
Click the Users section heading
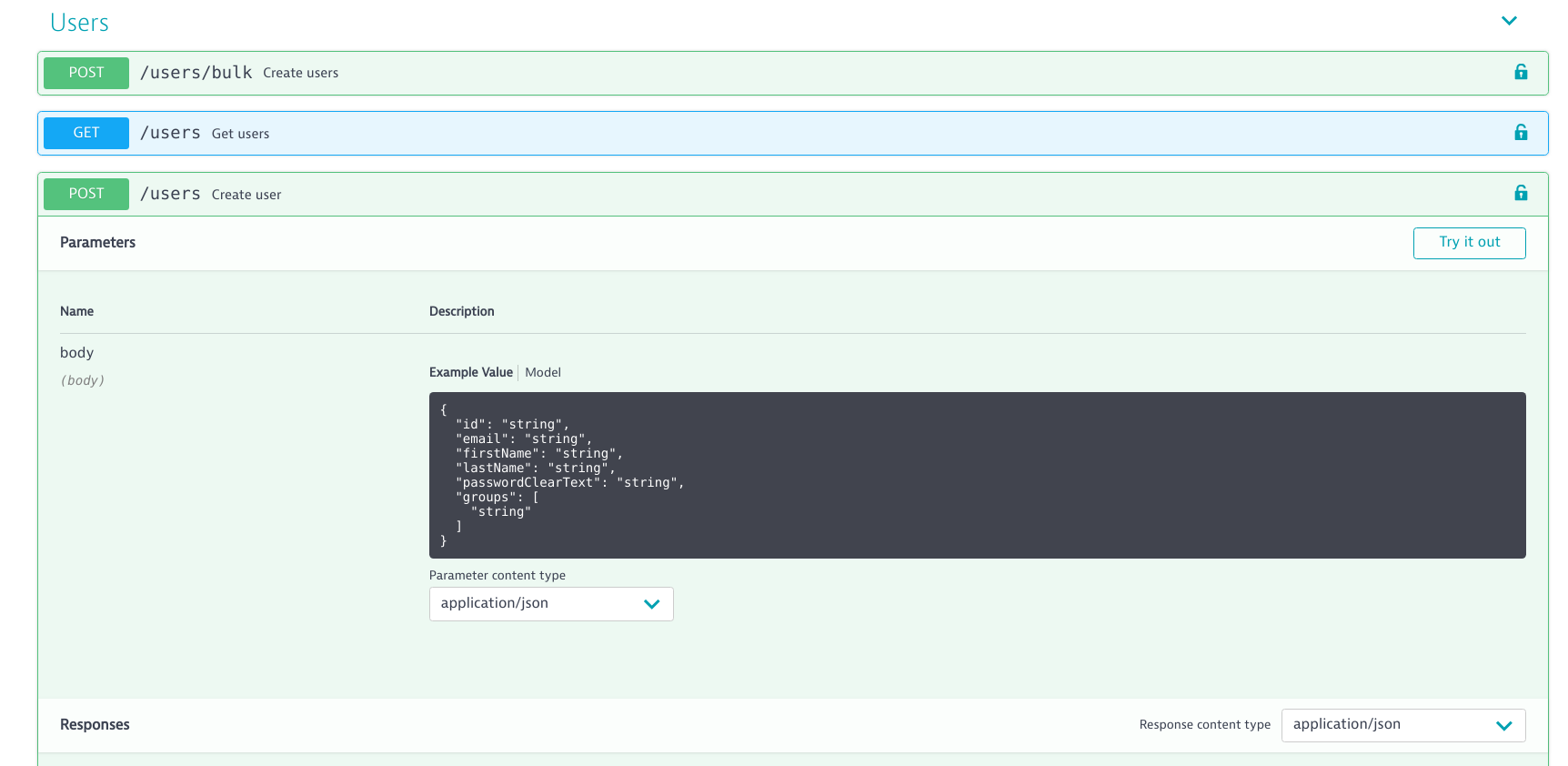point(79,23)
